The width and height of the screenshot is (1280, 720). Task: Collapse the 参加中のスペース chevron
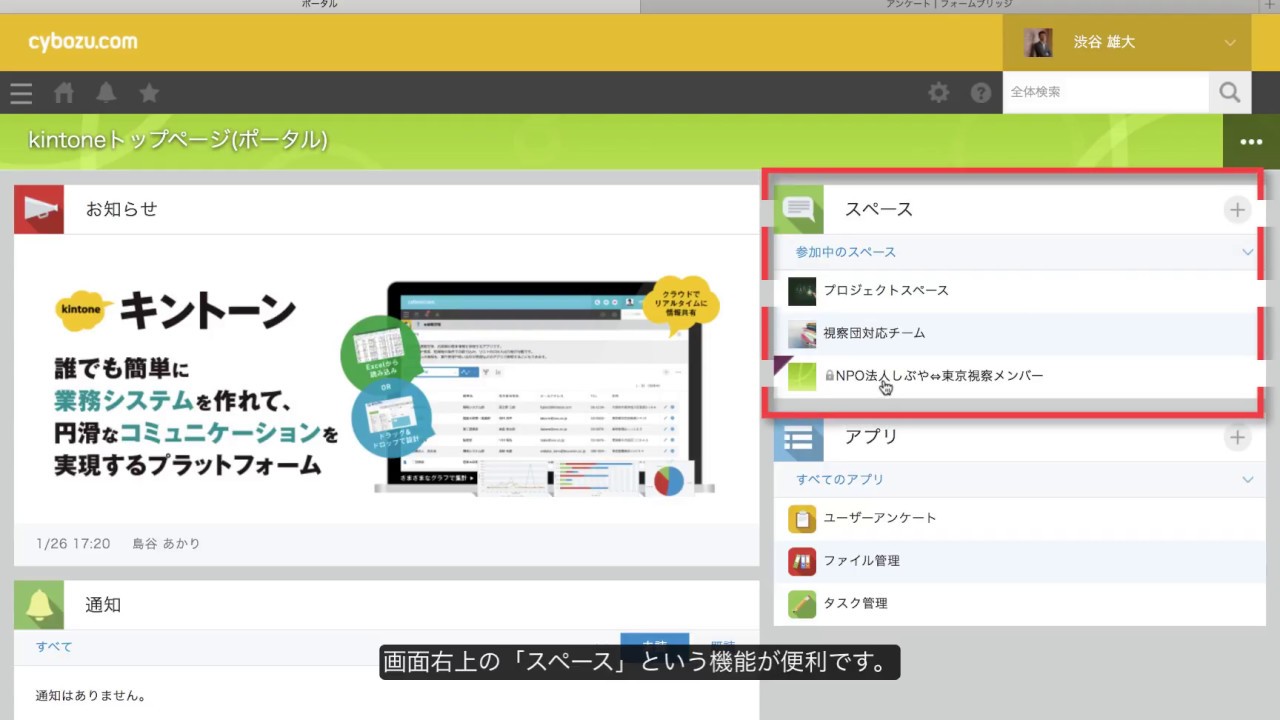(x=1247, y=252)
